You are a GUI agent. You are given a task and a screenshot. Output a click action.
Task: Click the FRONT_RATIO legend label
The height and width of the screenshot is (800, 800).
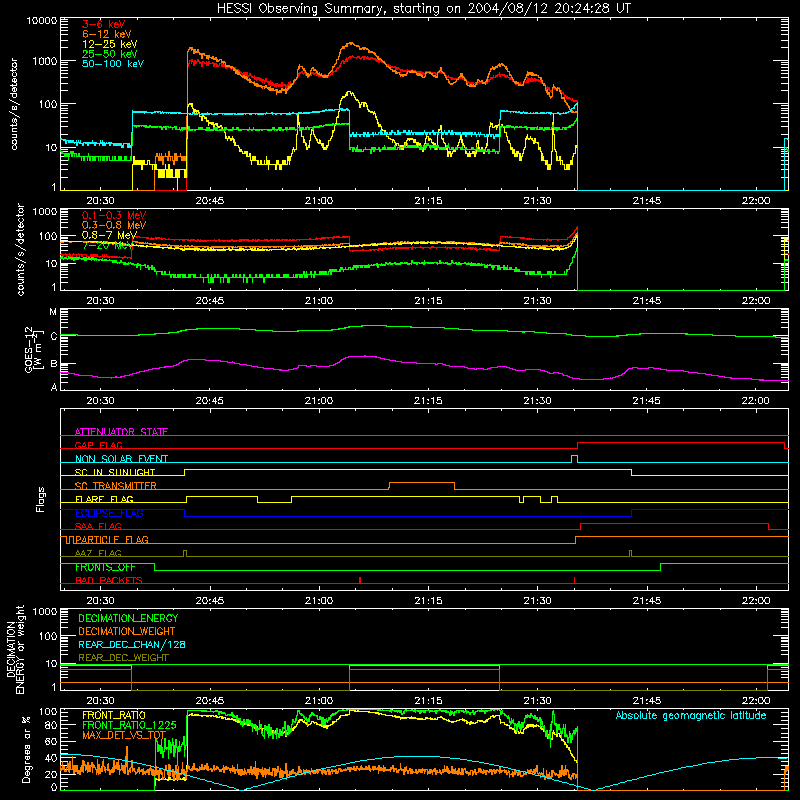[114, 715]
